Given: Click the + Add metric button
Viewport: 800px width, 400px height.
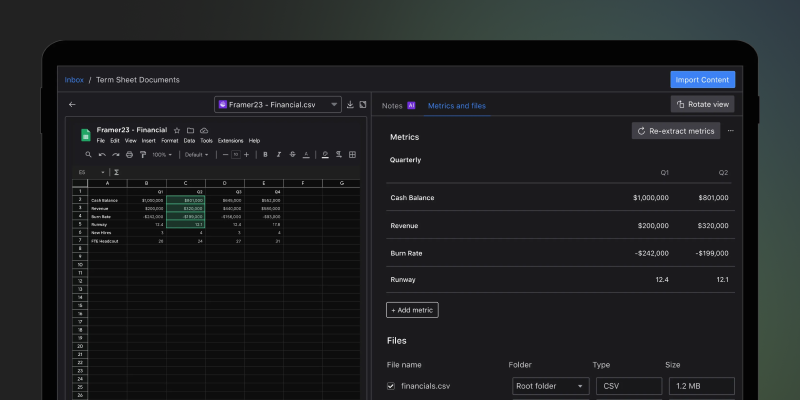Looking at the screenshot, I should [412, 310].
